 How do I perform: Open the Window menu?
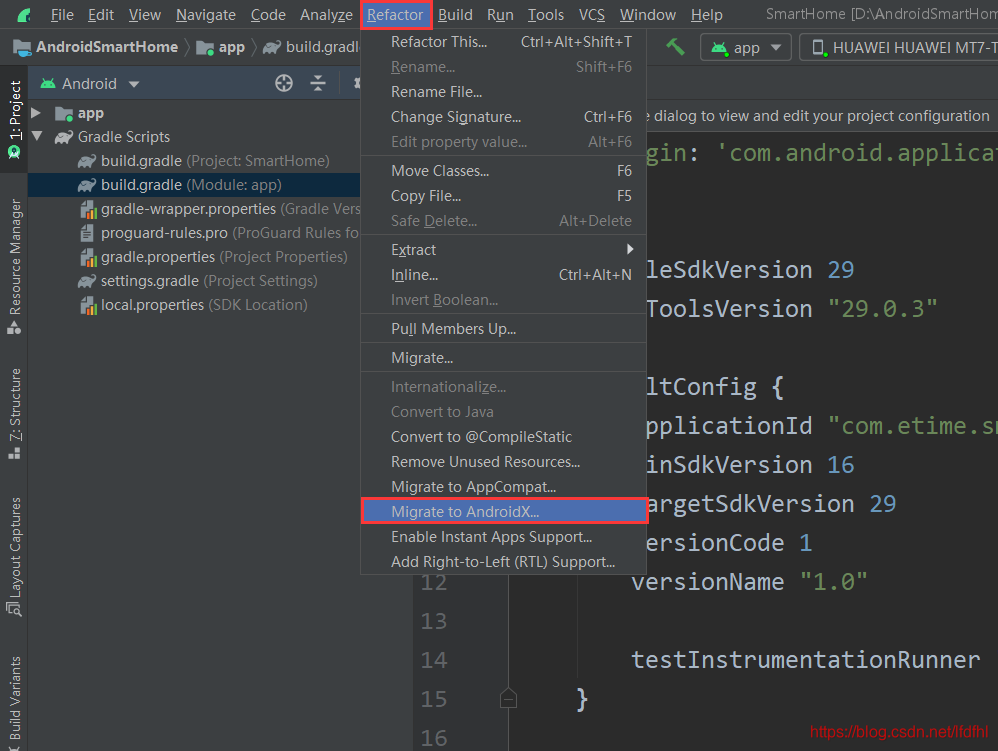[647, 15]
